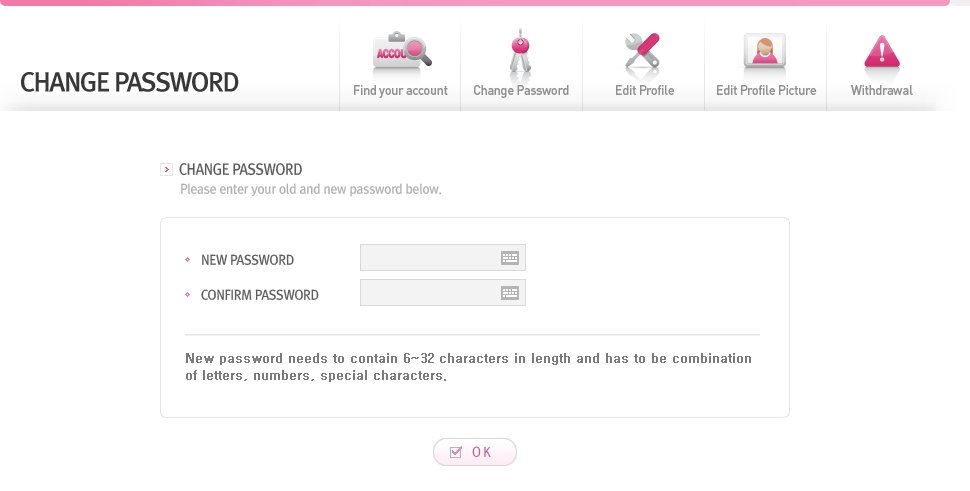Screen dimensions: 970x491
Task: Click the "NEW PASSWORD" field label
Action: [x=247, y=260]
